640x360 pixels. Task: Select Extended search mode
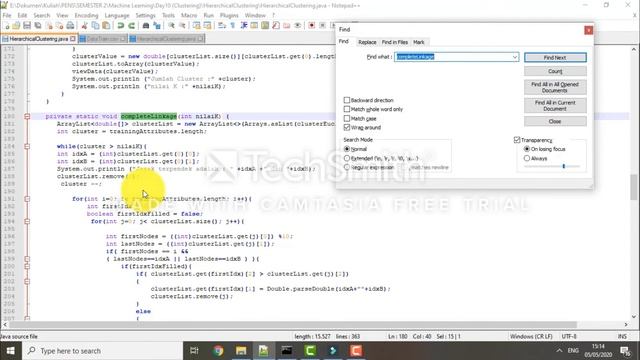347,158
